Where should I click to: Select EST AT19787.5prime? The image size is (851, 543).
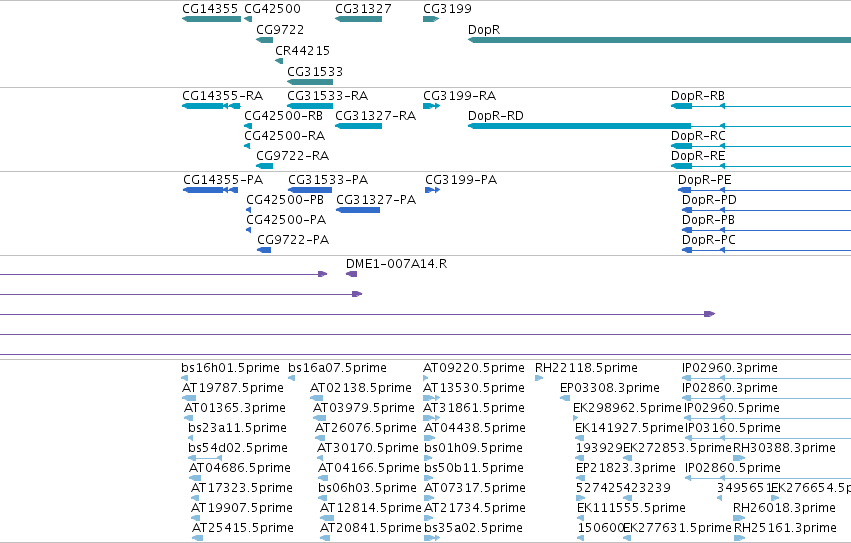[x=189, y=398]
